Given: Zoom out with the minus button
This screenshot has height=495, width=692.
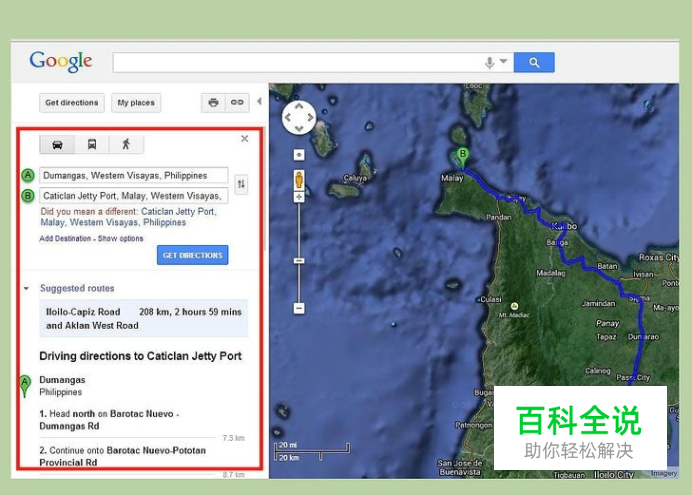Looking at the screenshot, I should [x=299, y=308].
